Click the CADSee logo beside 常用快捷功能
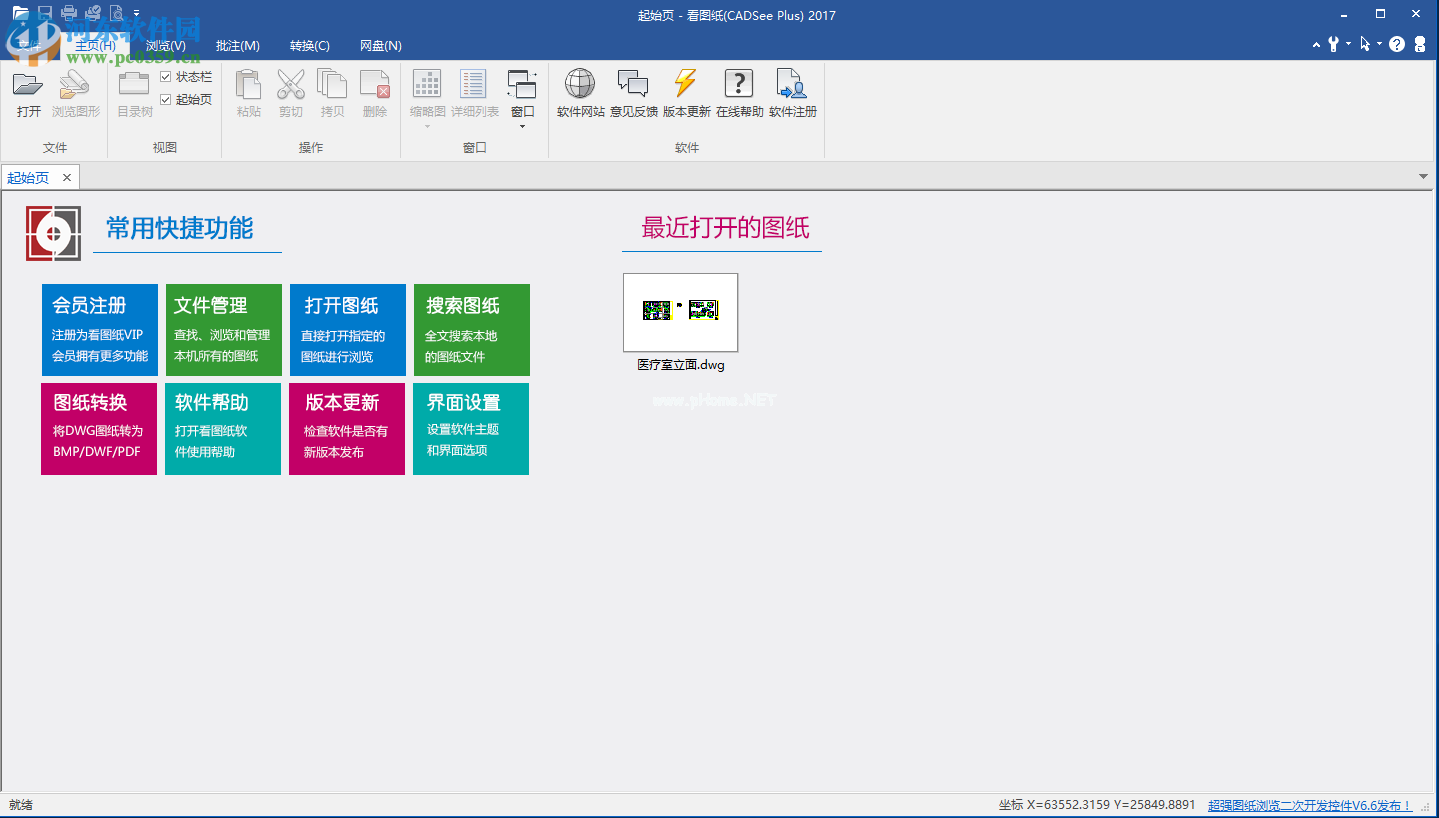The height and width of the screenshot is (818, 1439). tap(54, 234)
